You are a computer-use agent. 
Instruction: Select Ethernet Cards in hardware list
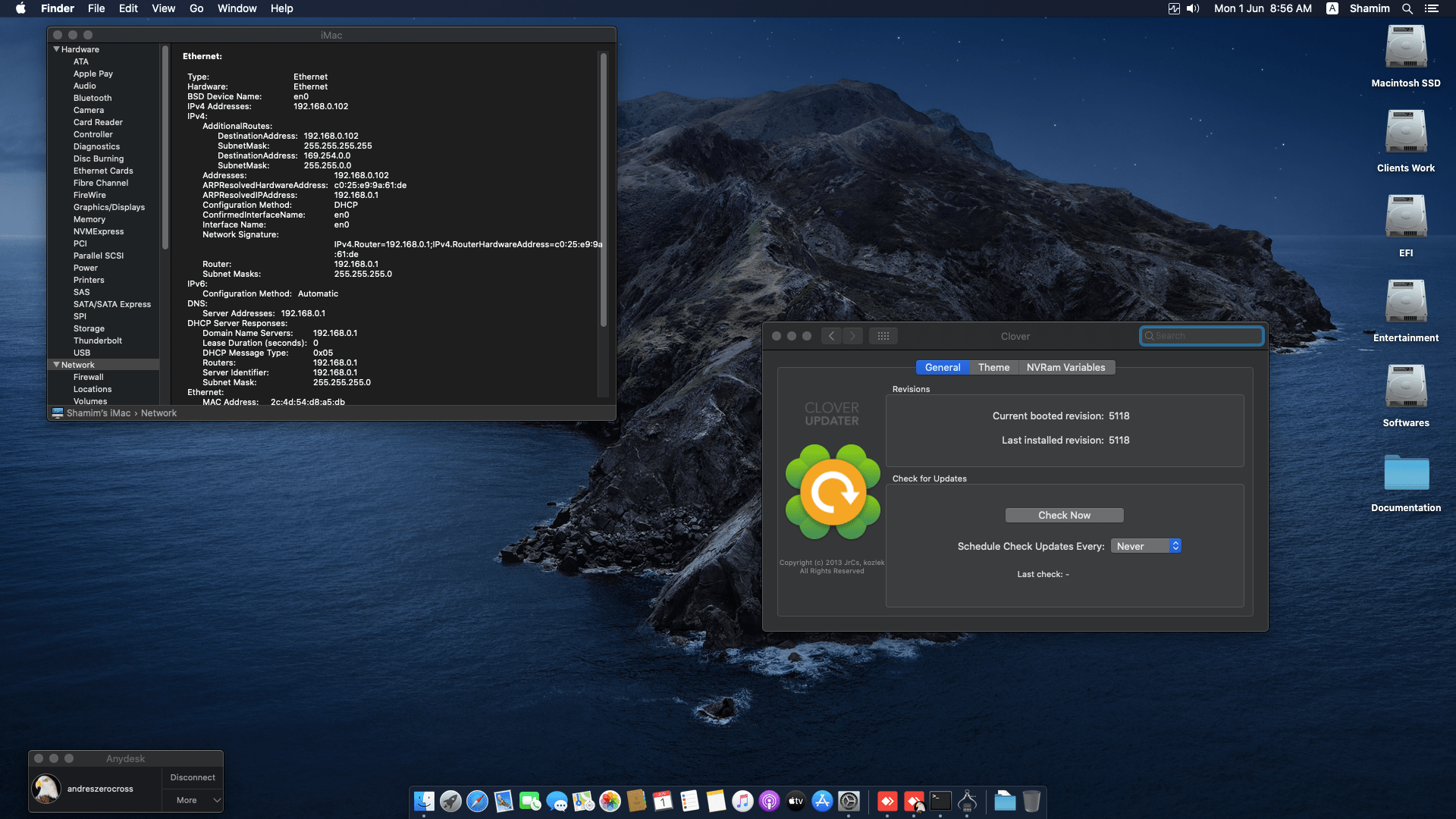click(x=103, y=171)
